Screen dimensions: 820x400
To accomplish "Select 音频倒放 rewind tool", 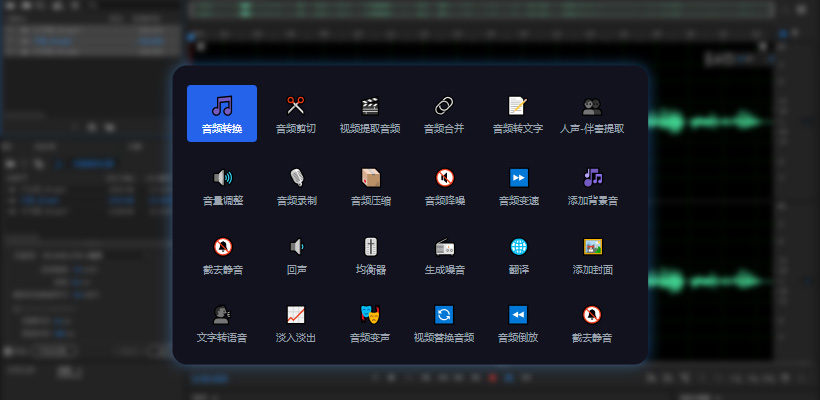I will click(x=518, y=323).
